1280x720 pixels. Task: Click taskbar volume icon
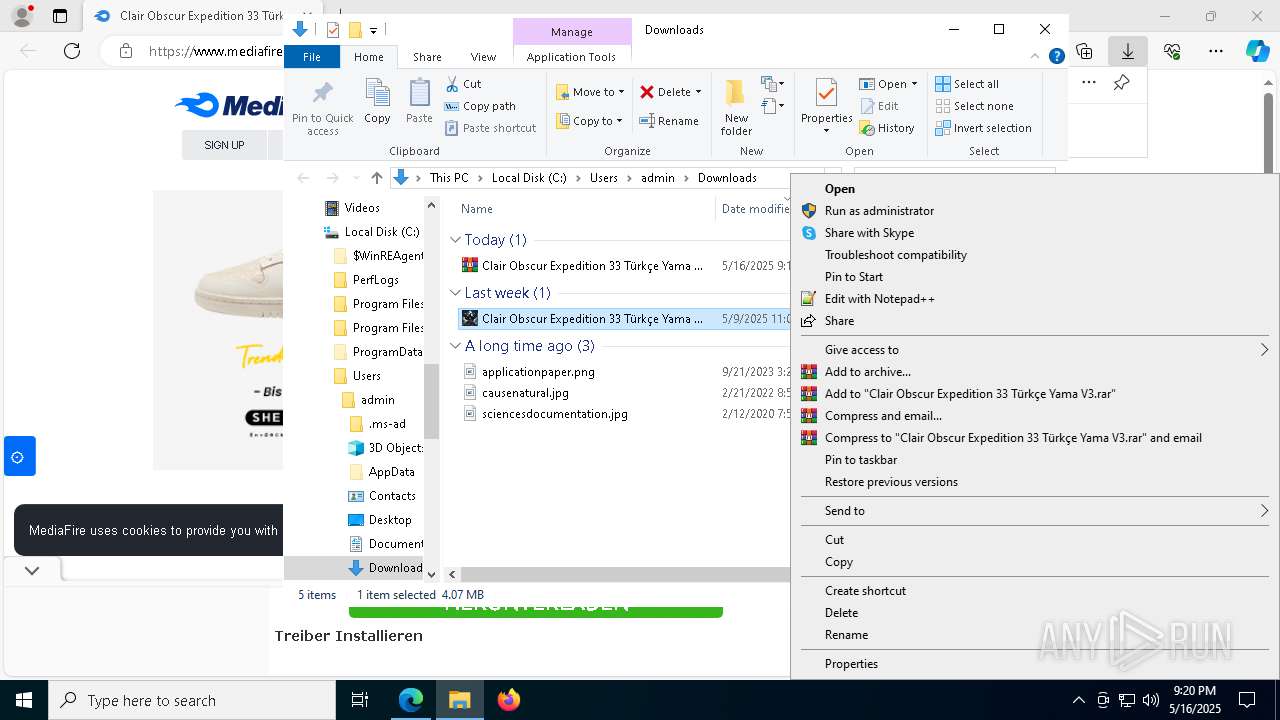tap(1151, 700)
